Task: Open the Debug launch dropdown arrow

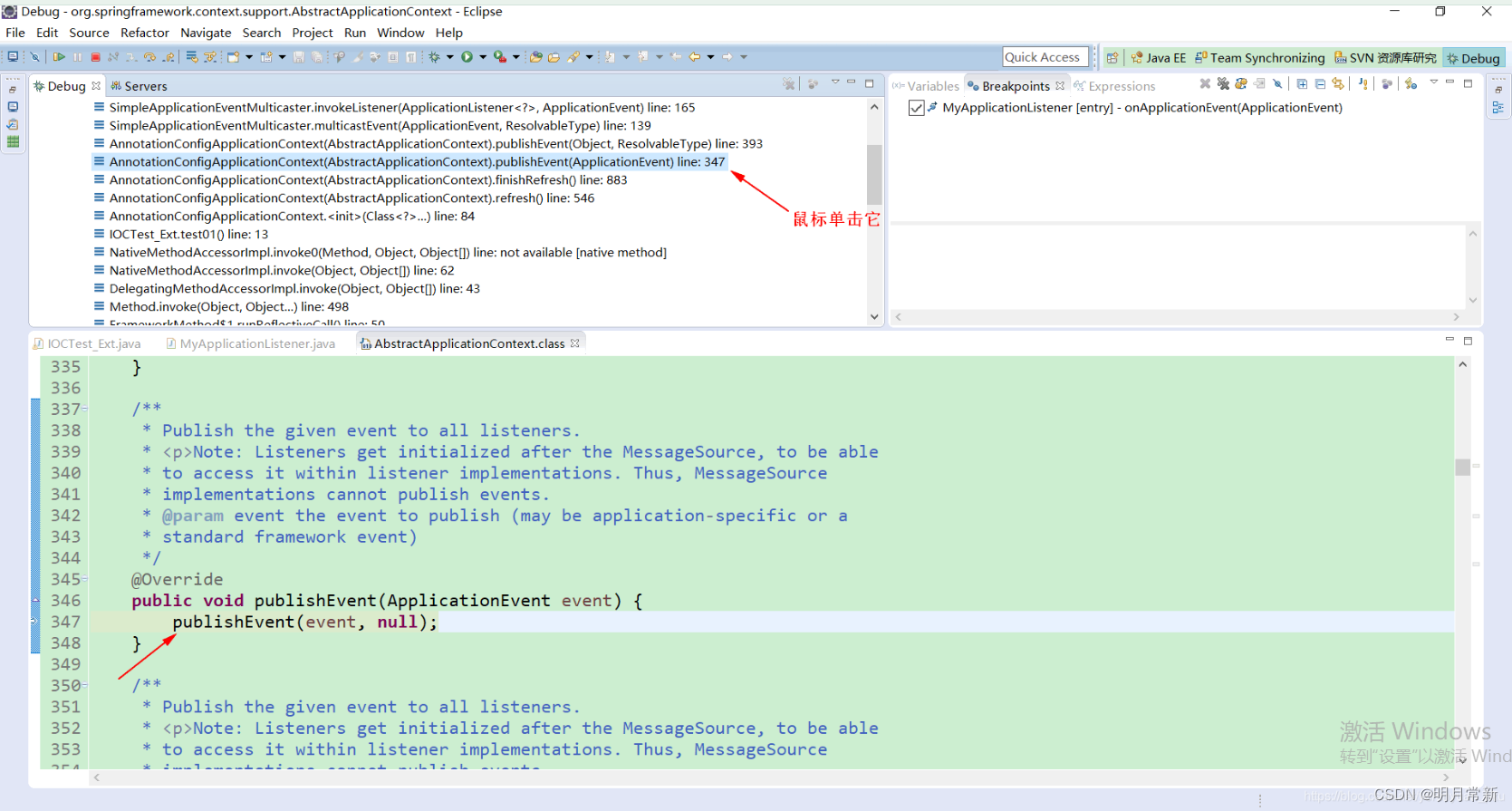Action: point(449,57)
